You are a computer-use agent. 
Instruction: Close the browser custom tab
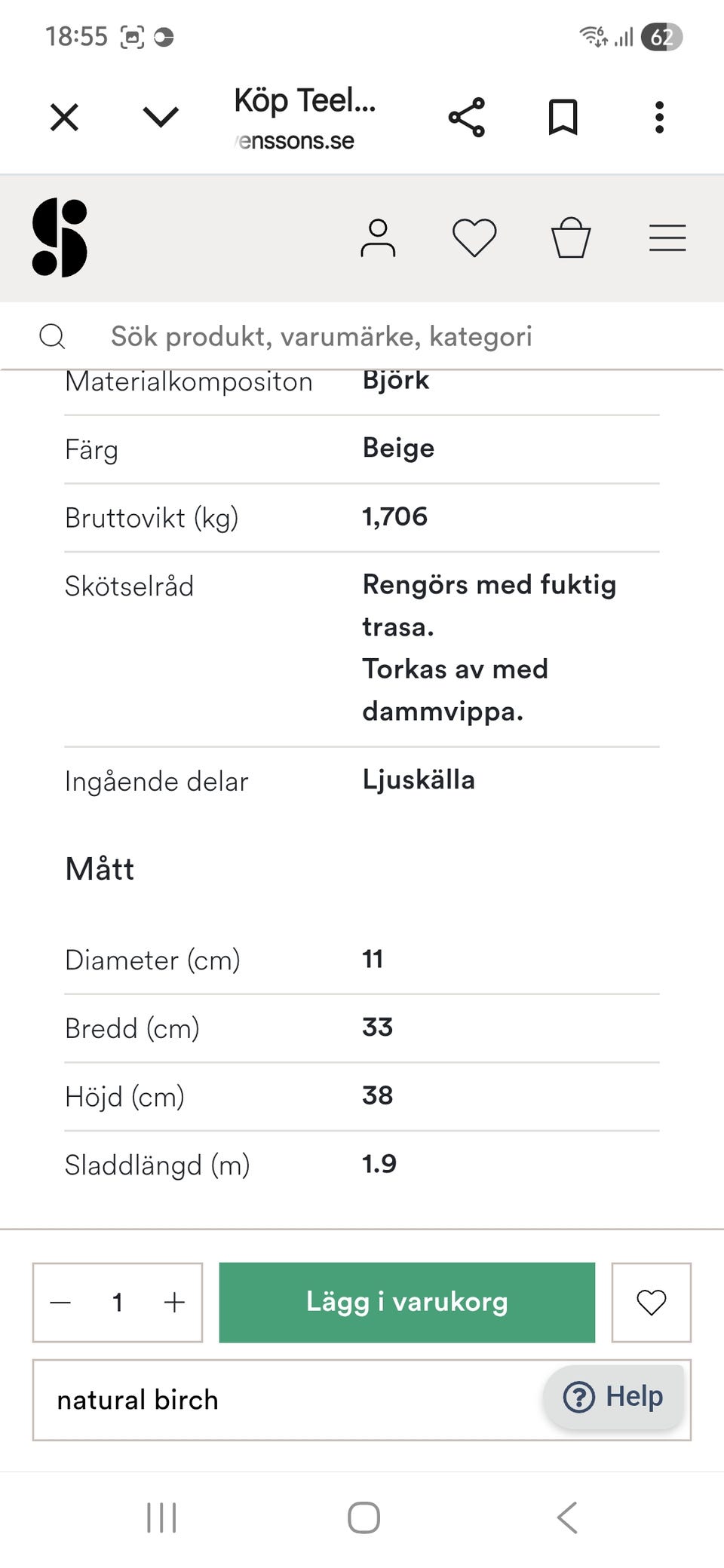coord(64,118)
